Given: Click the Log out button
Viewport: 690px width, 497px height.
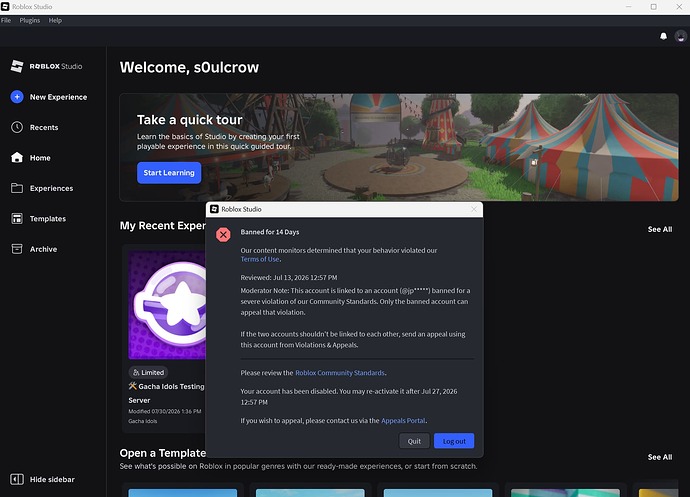Looking at the screenshot, I should [x=454, y=441].
